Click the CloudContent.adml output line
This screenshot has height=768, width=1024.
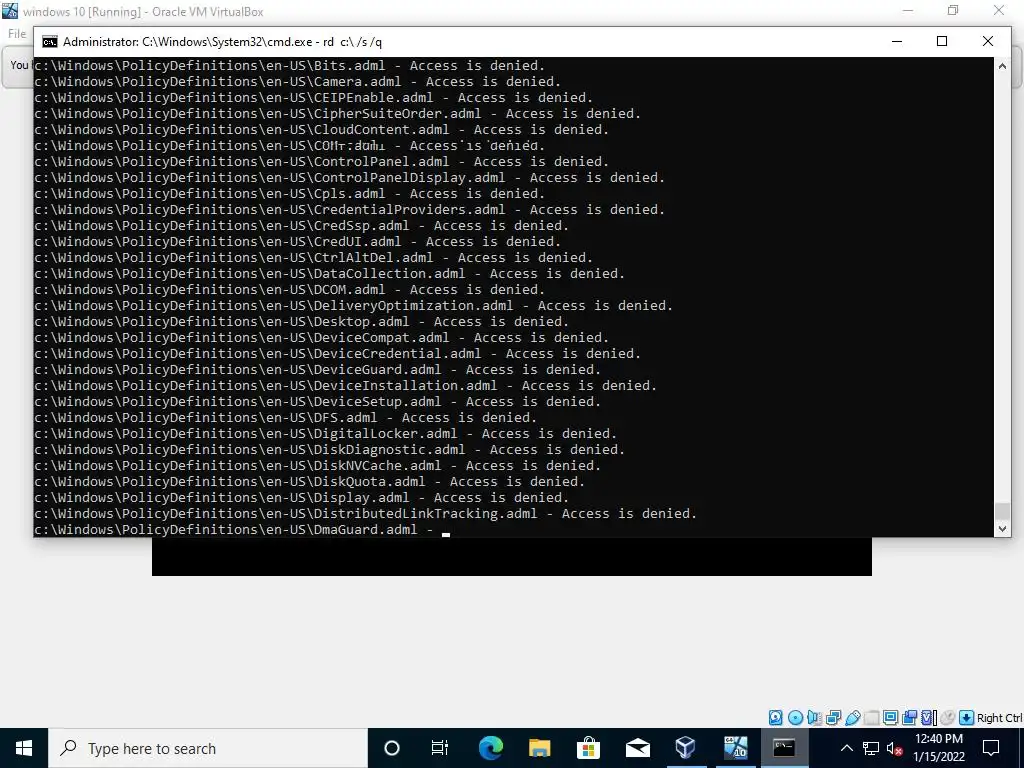[321, 129]
